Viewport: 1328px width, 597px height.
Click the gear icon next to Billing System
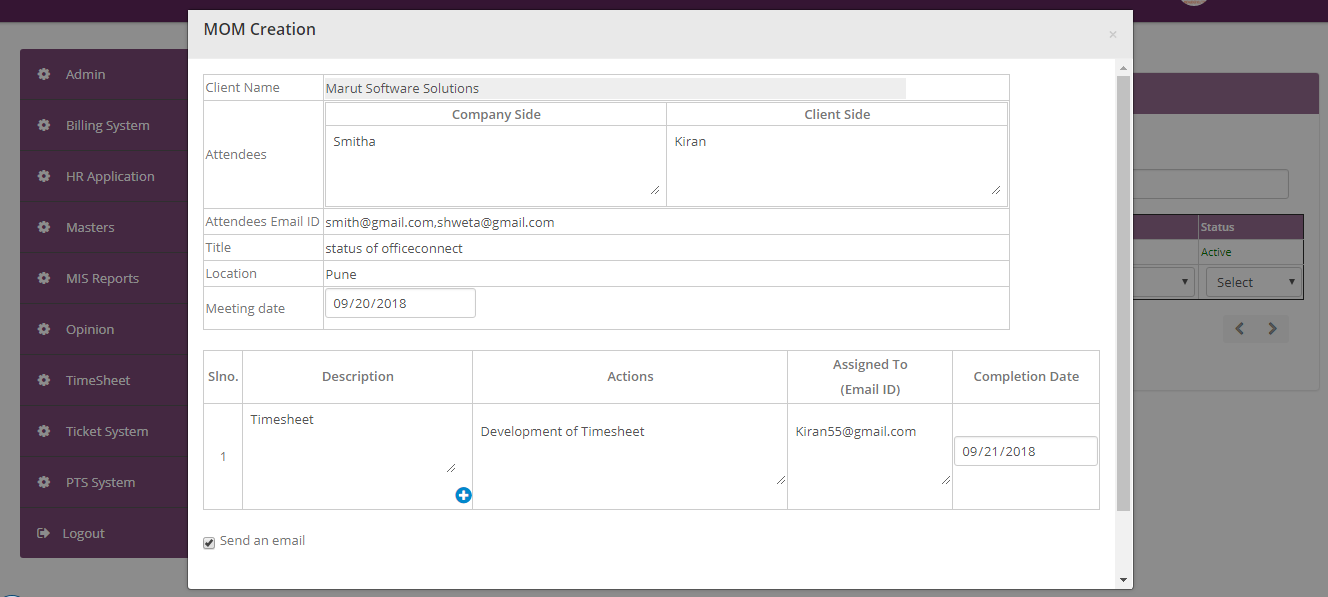click(x=44, y=125)
